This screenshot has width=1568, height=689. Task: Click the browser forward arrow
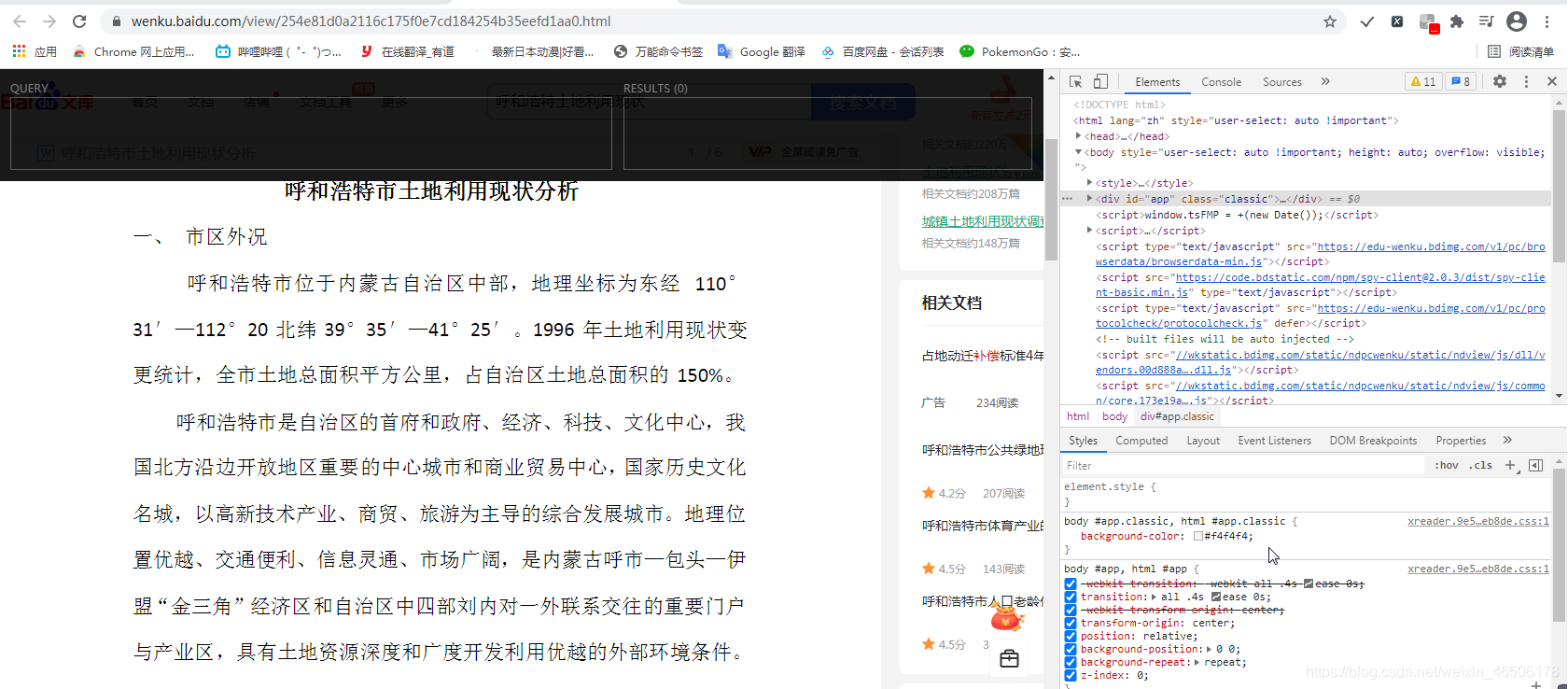(49, 21)
